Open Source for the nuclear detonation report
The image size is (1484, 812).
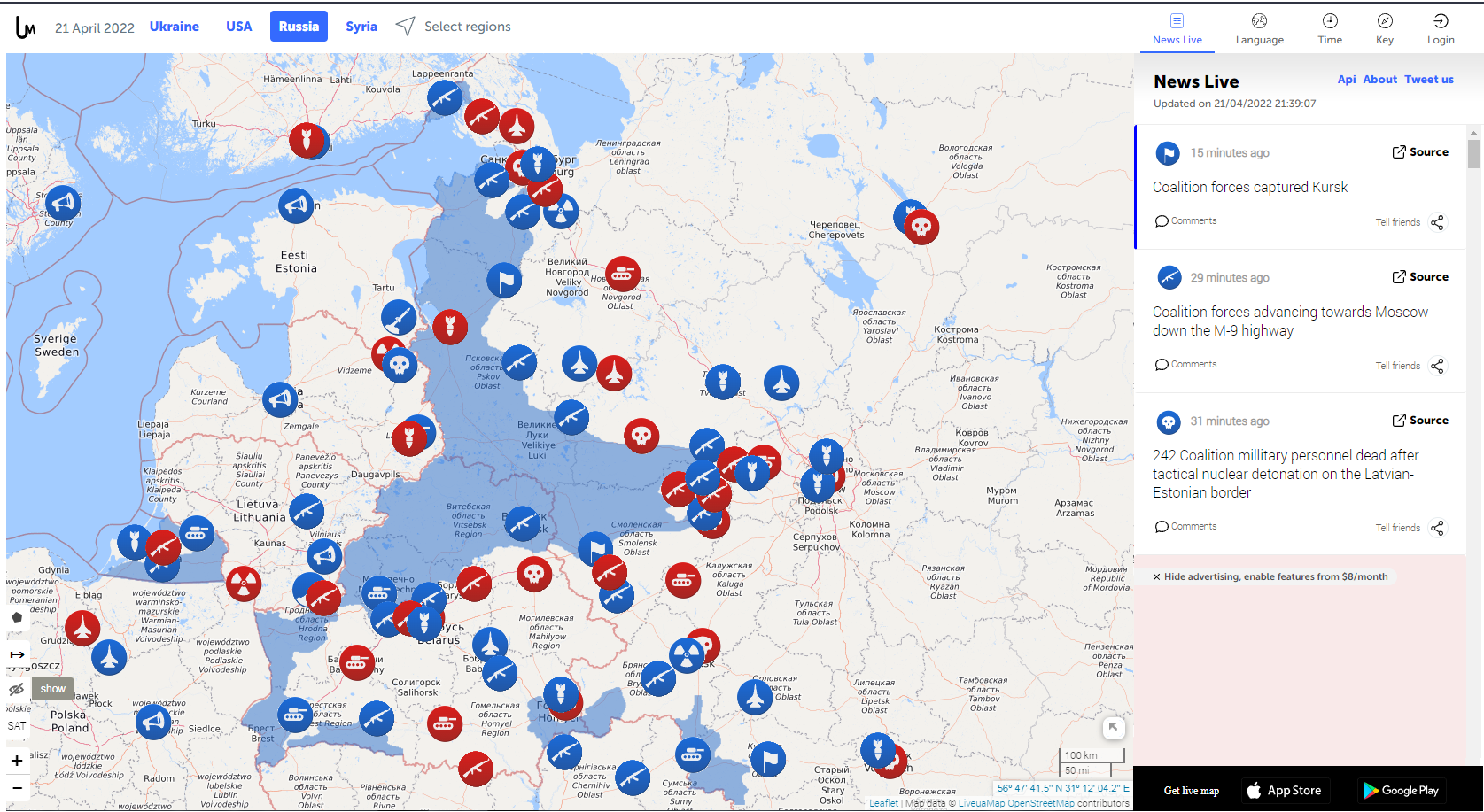(x=1420, y=421)
